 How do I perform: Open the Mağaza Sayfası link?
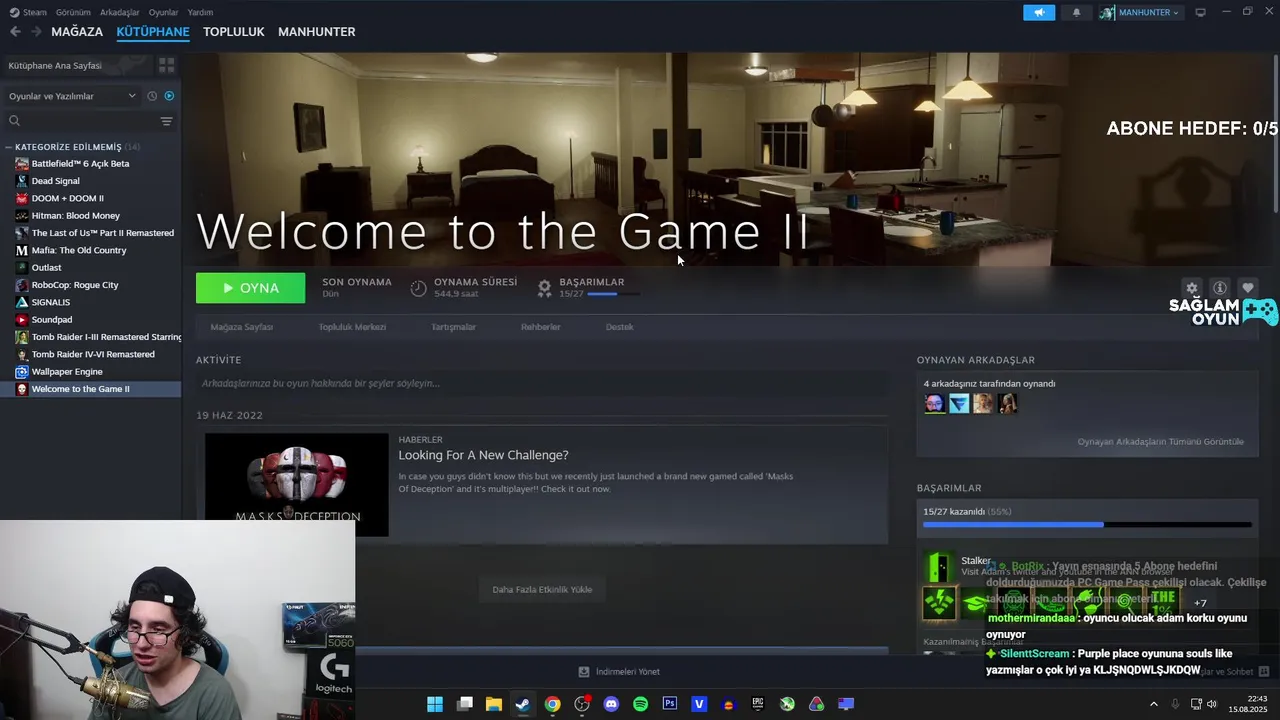pos(241,327)
